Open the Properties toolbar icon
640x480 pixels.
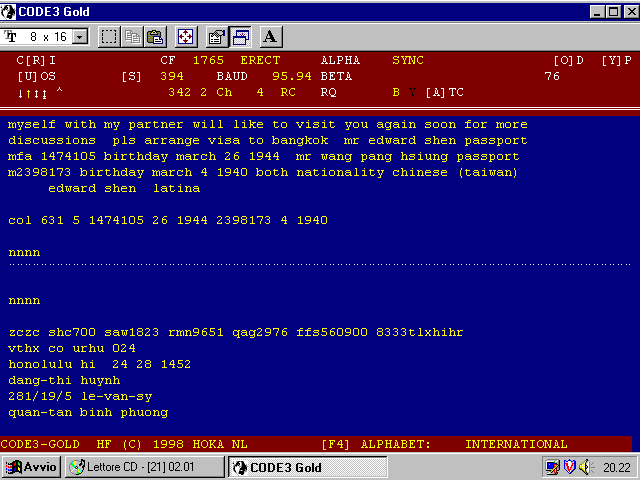click(216, 37)
